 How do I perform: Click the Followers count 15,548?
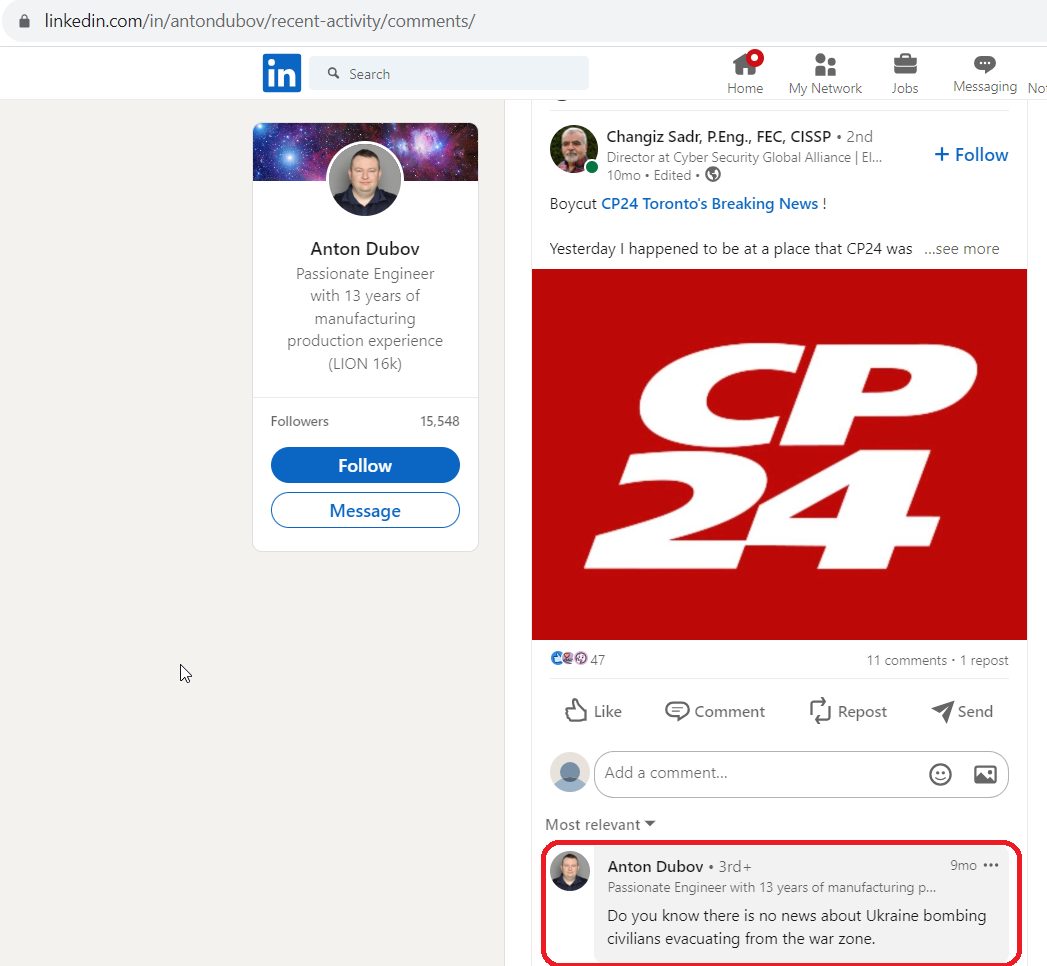pos(439,421)
